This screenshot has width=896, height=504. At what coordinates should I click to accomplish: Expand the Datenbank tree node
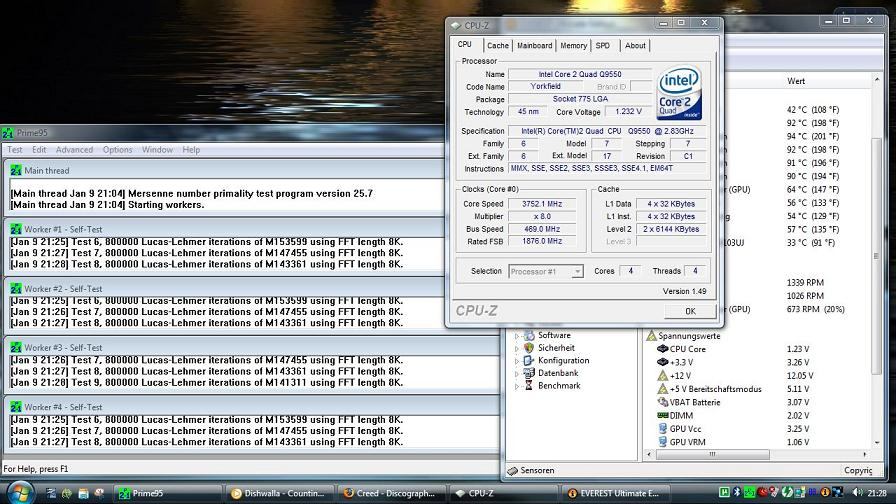pos(517,374)
